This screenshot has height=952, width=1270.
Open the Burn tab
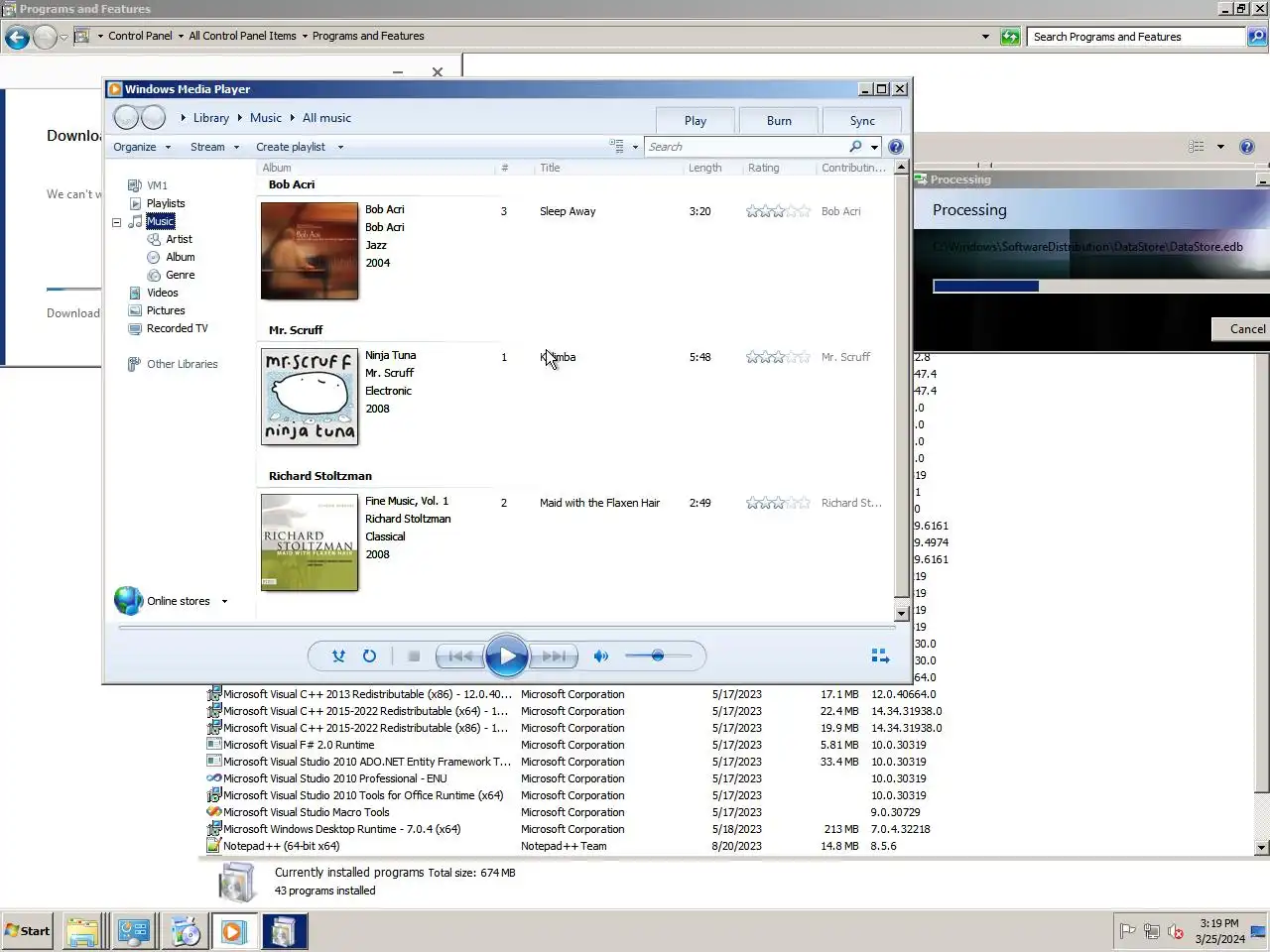tap(779, 121)
